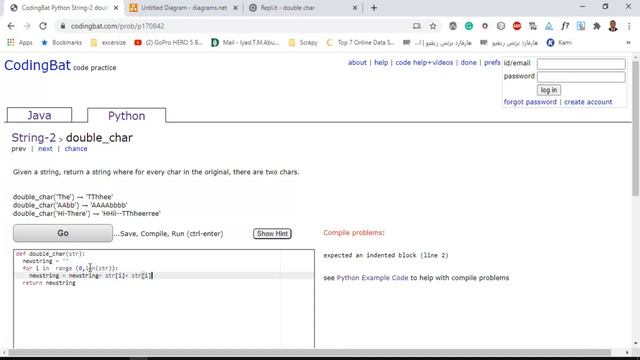
Task: Click the green Grammarly extension icon
Action: 469,26
